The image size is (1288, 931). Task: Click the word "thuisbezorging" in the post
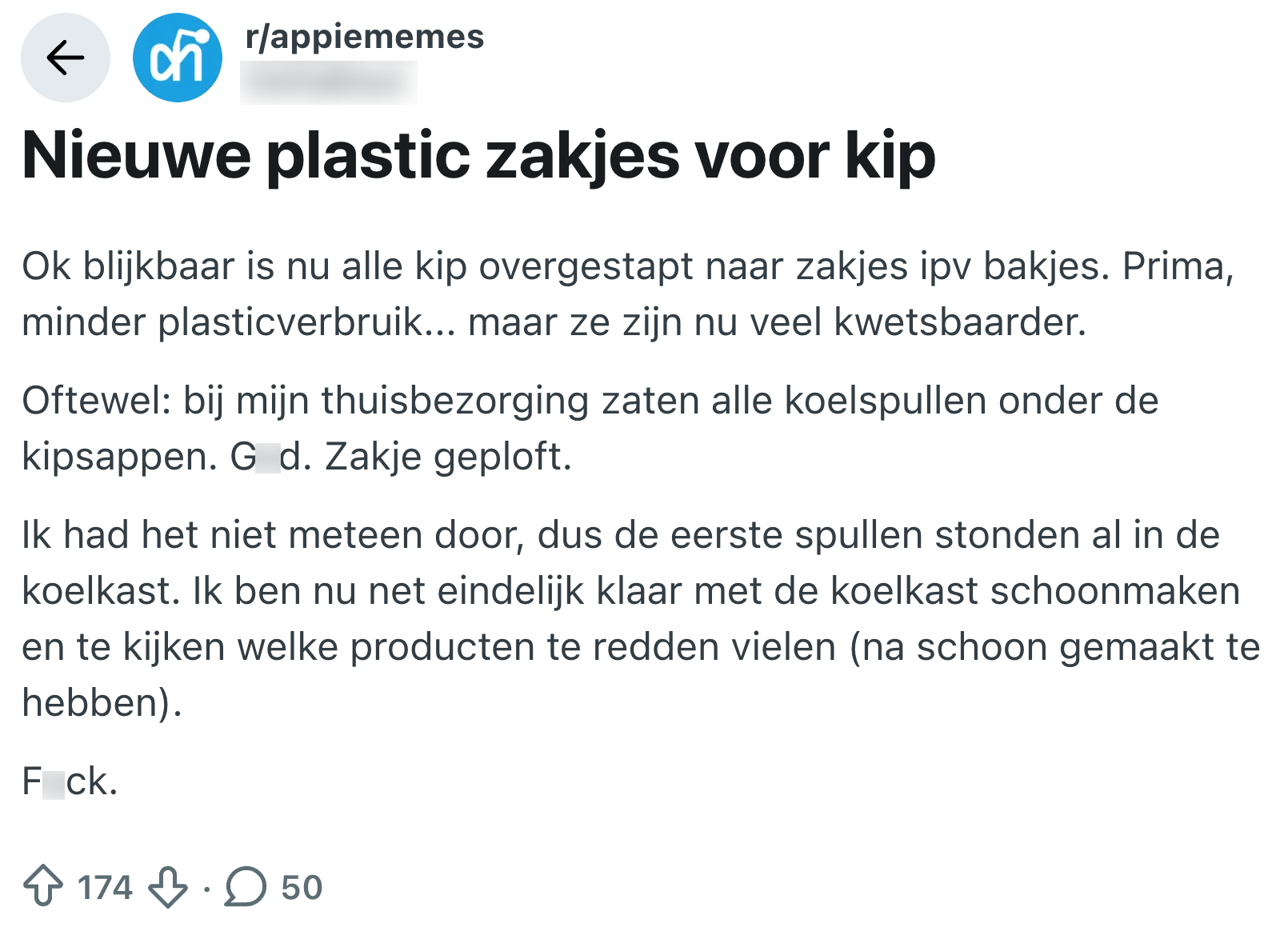[454, 401]
